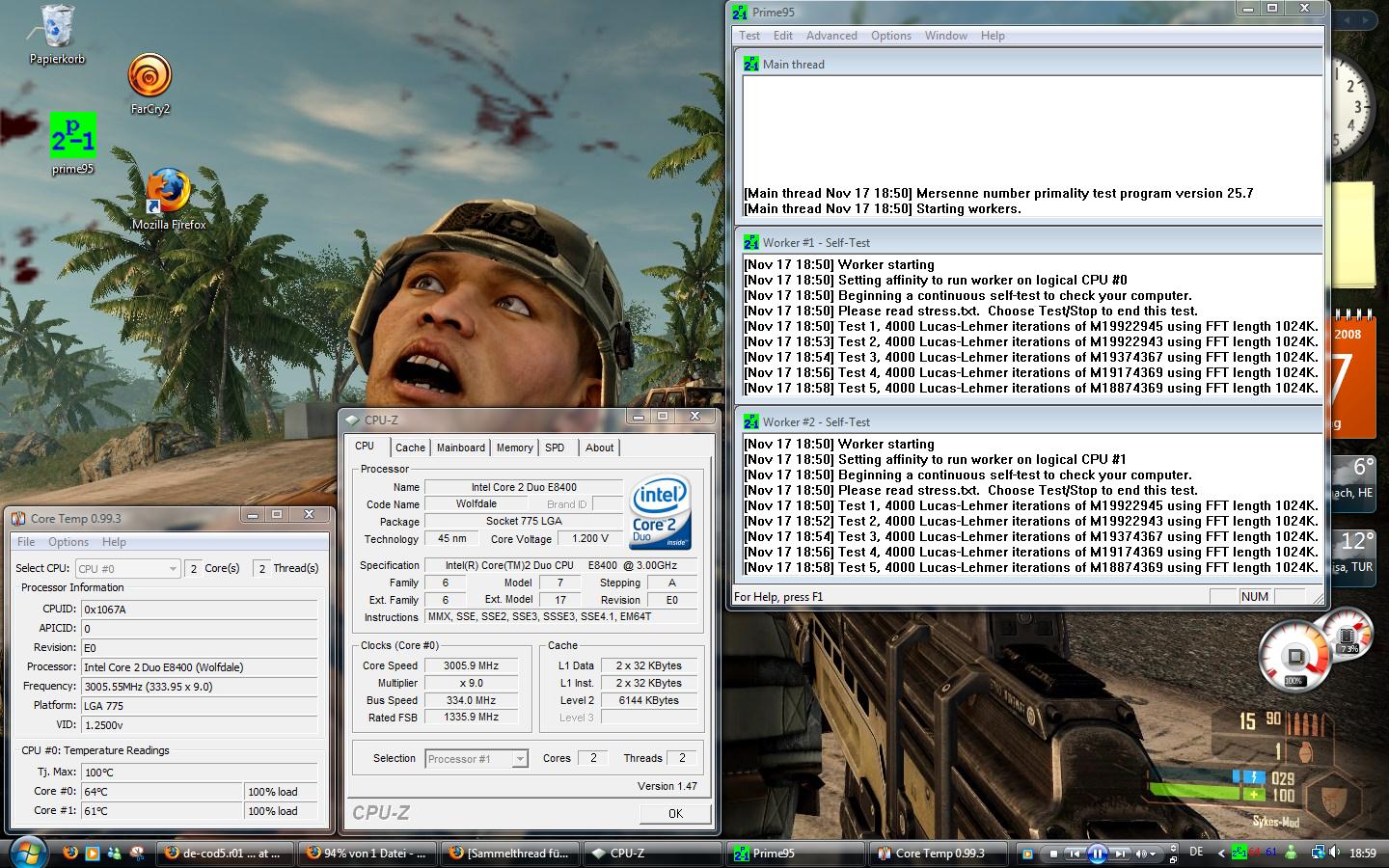
Task: Click the Main thread window icon in Prime95
Action: (750, 64)
